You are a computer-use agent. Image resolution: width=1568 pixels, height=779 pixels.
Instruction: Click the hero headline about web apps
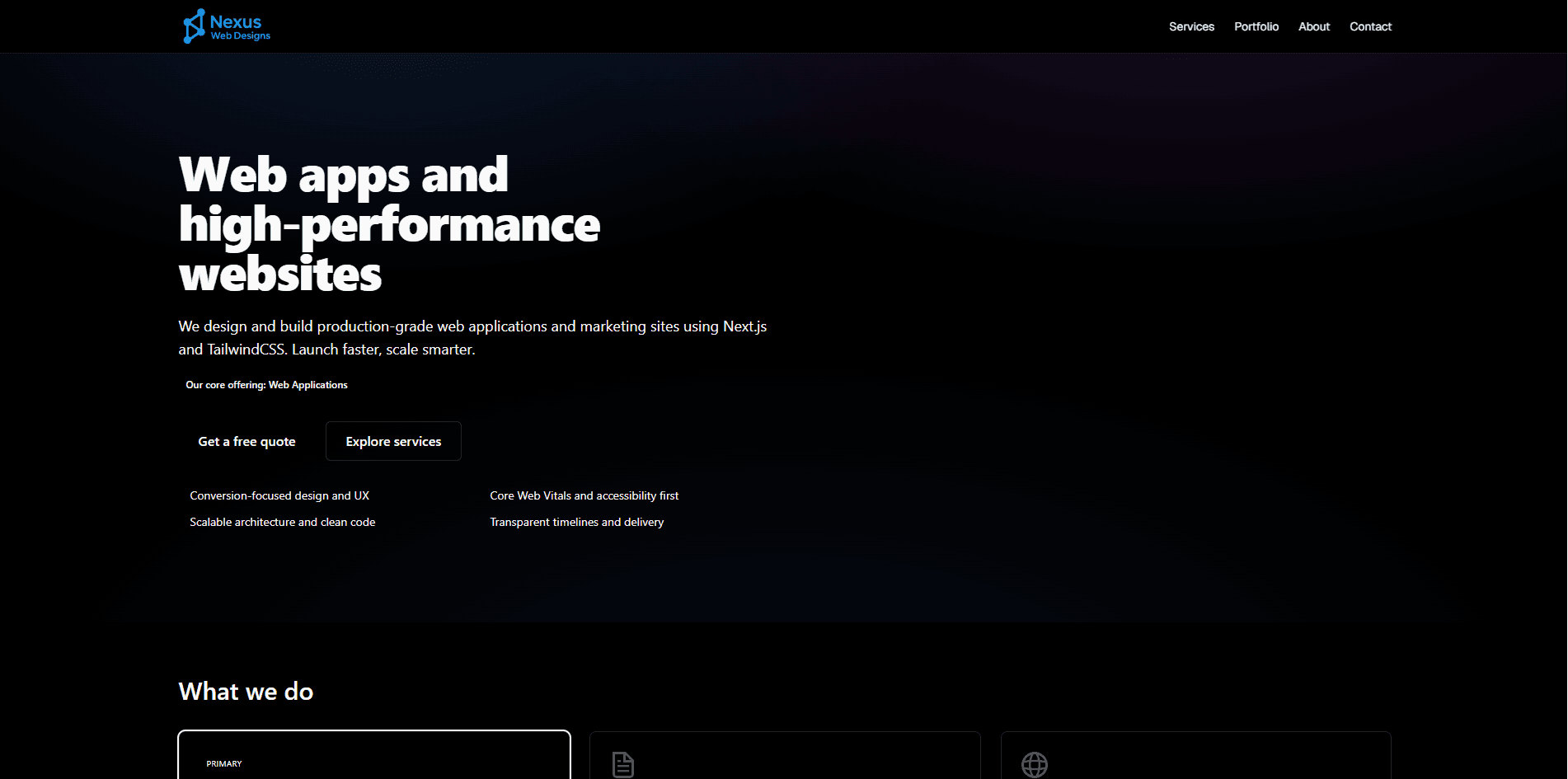point(388,224)
